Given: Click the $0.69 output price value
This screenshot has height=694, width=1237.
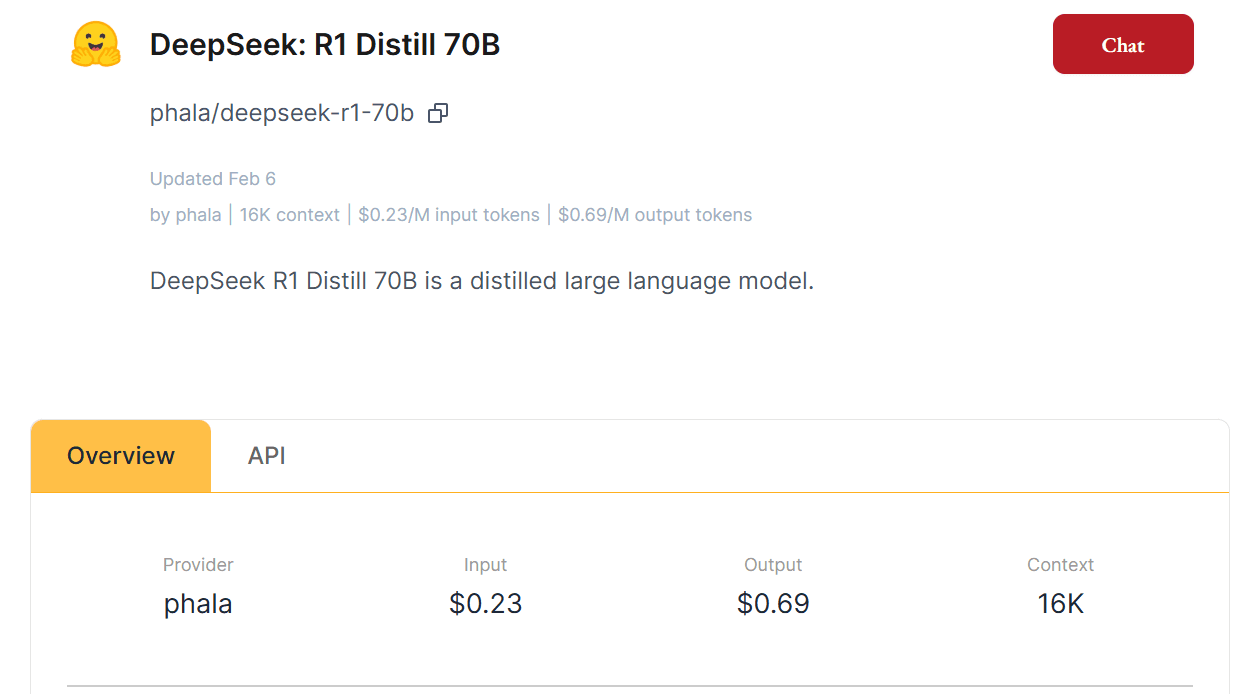Looking at the screenshot, I should coord(772,603).
